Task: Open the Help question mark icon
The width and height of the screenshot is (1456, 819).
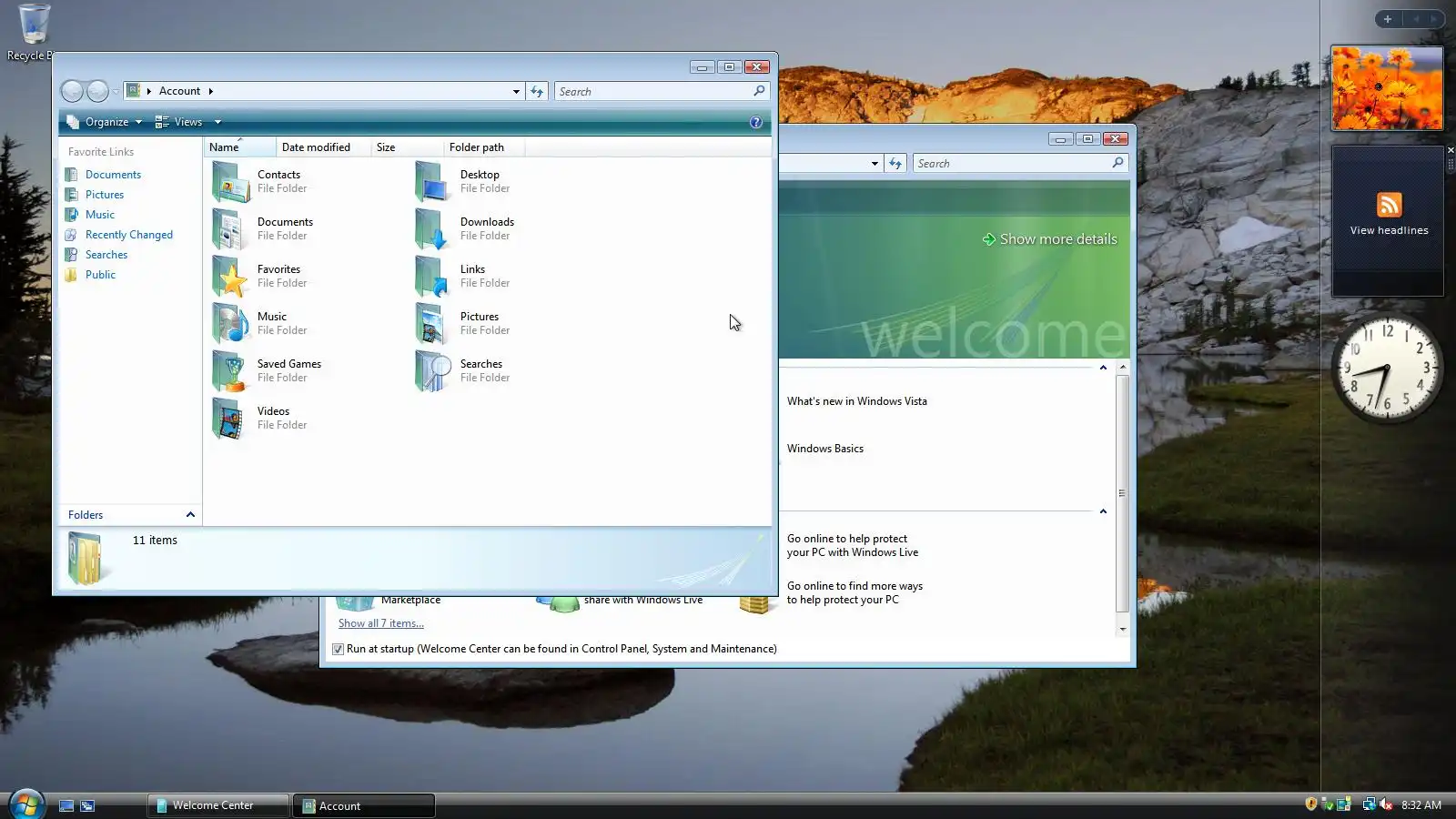Action: click(x=756, y=122)
